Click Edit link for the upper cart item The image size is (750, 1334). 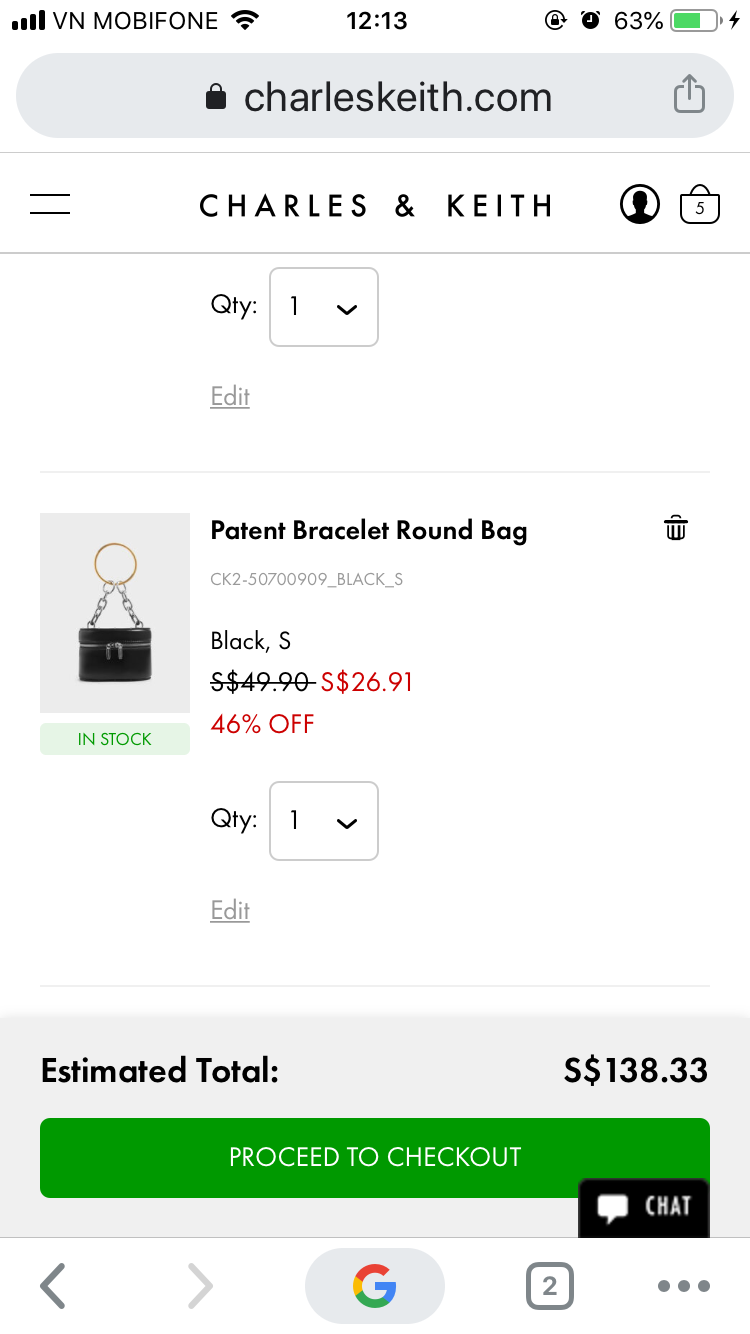(x=230, y=396)
